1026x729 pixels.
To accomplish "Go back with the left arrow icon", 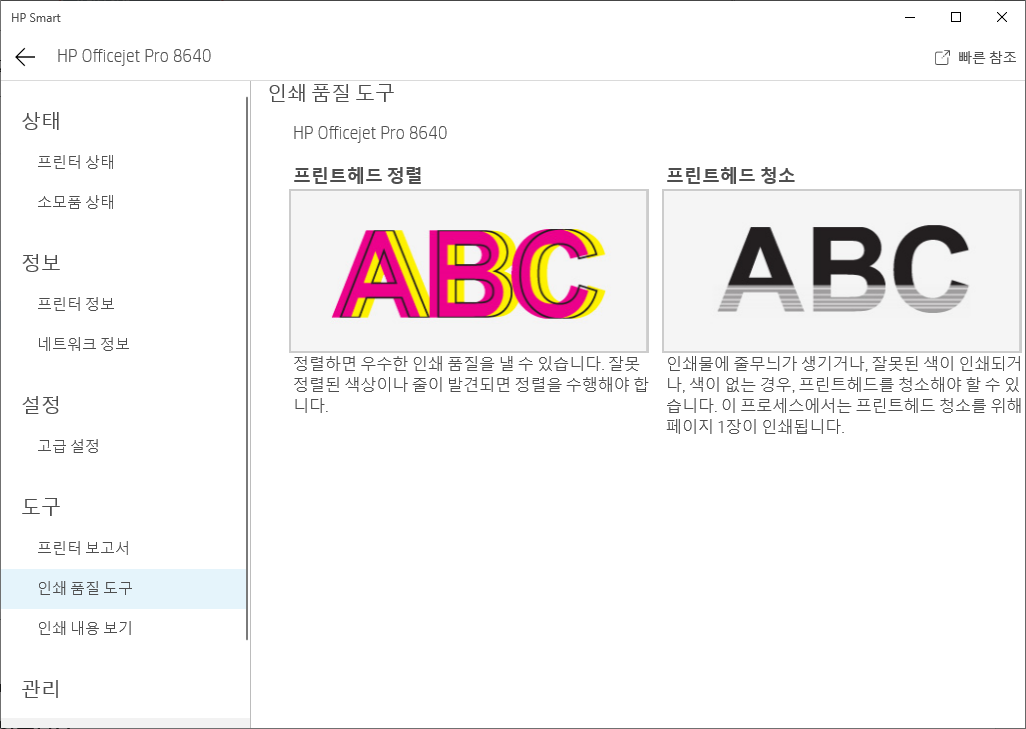I will 25,57.
